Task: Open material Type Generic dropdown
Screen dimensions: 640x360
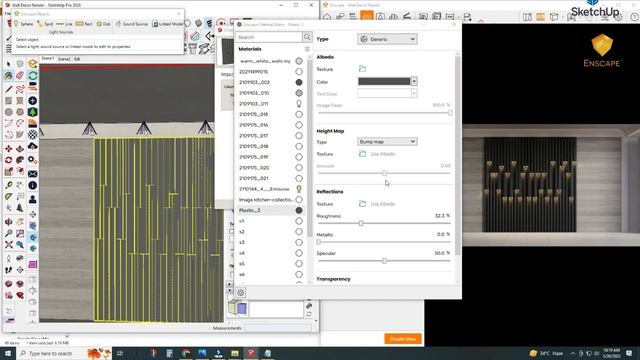Action: coord(387,39)
